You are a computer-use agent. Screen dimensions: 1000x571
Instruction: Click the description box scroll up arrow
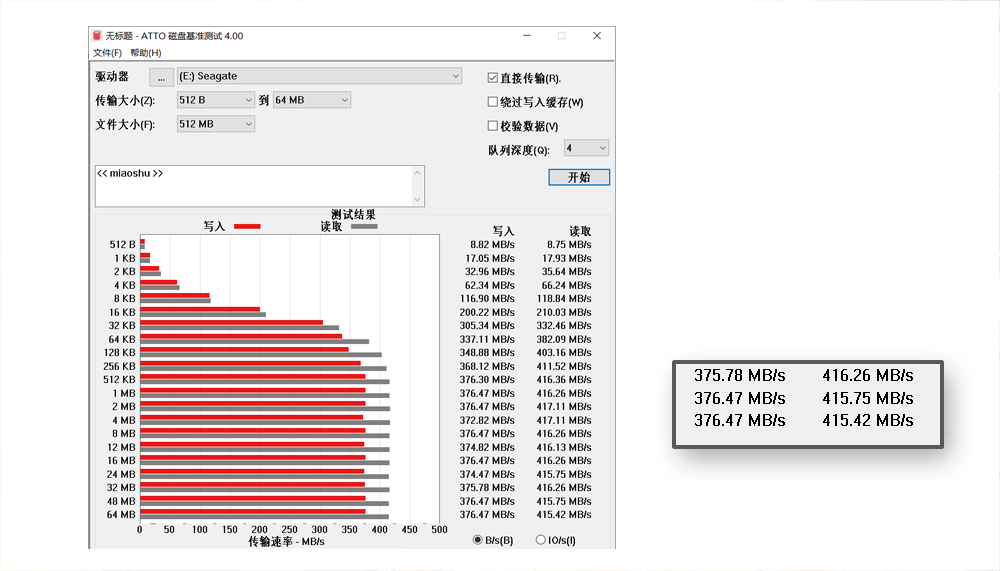(x=418, y=172)
